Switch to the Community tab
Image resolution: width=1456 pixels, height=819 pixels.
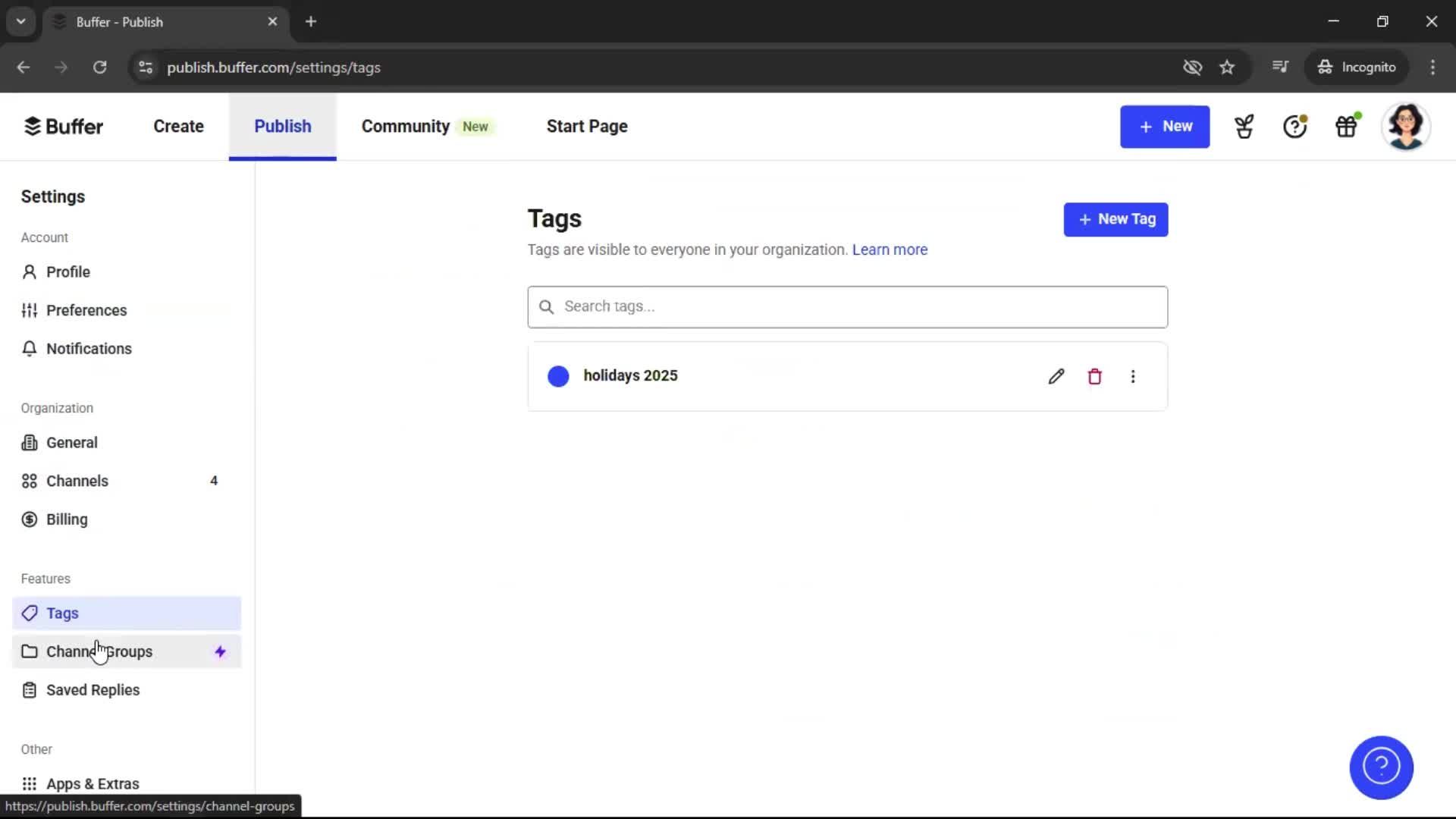pos(405,127)
